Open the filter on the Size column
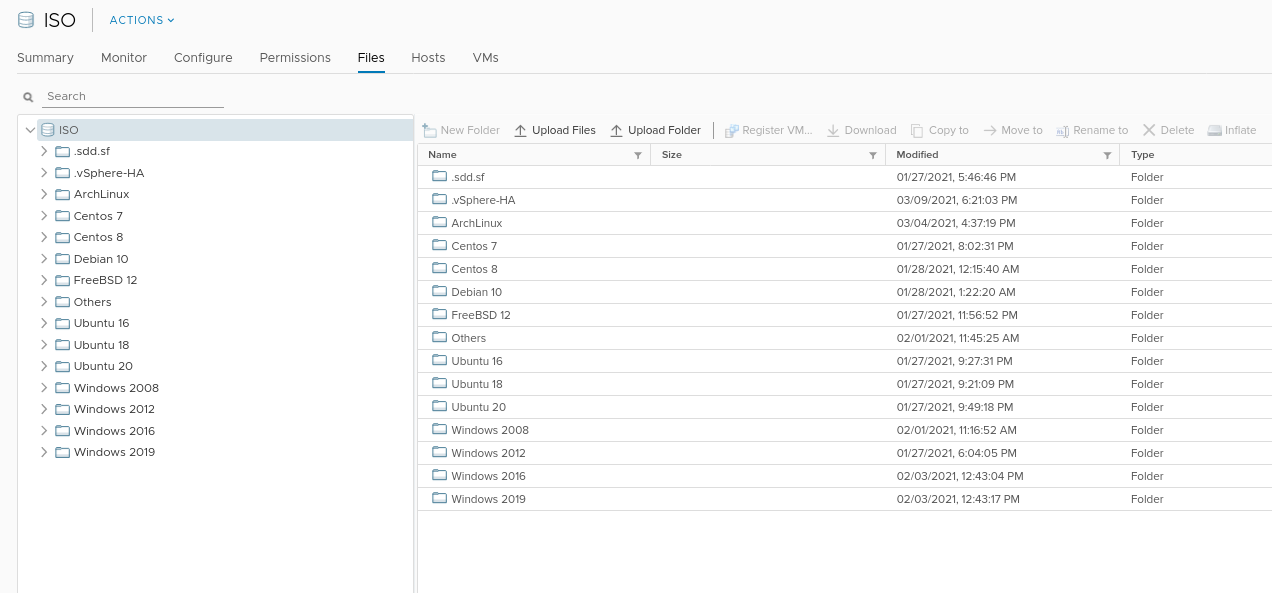 click(873, 155)
